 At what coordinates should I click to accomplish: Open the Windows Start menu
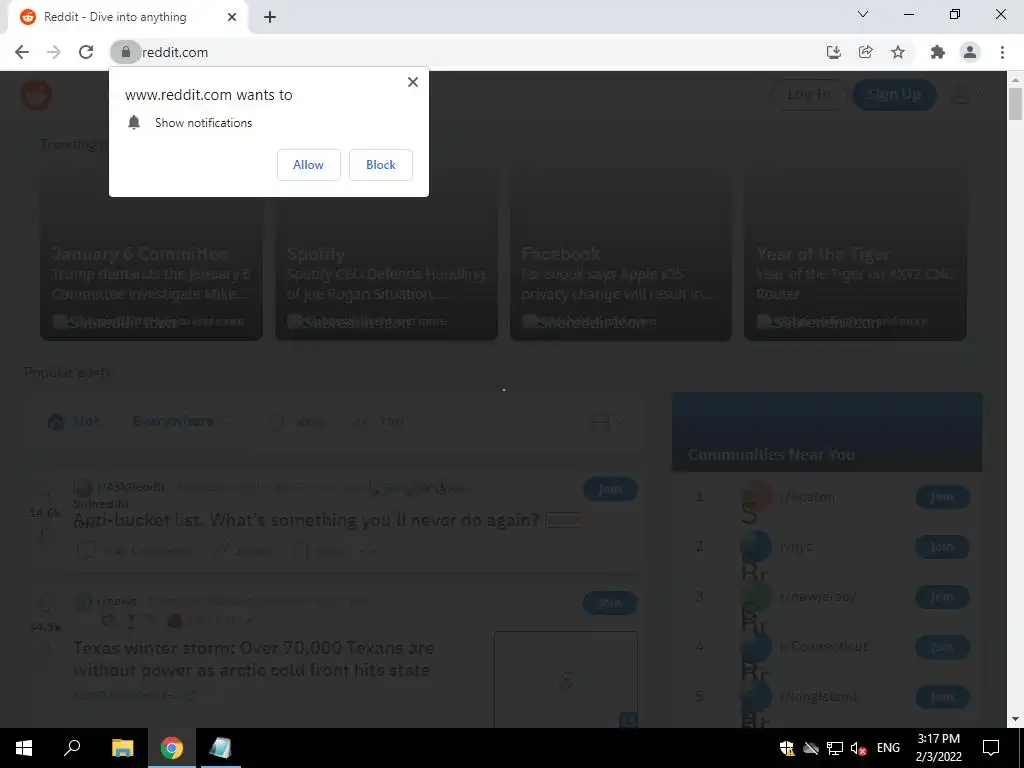point(24,748)
